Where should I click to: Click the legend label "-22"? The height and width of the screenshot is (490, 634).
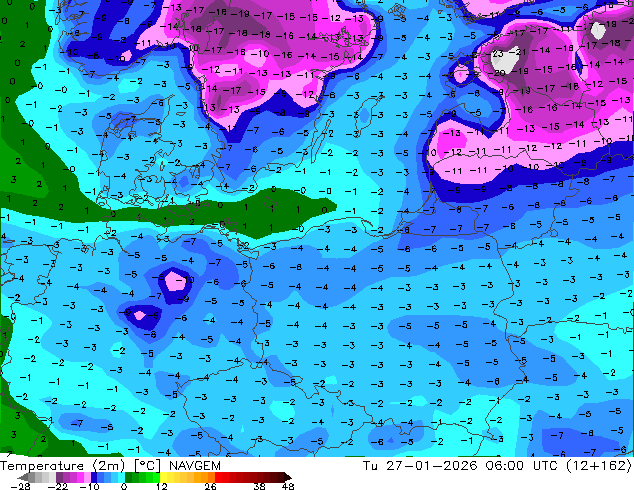[x=58, y=486]
